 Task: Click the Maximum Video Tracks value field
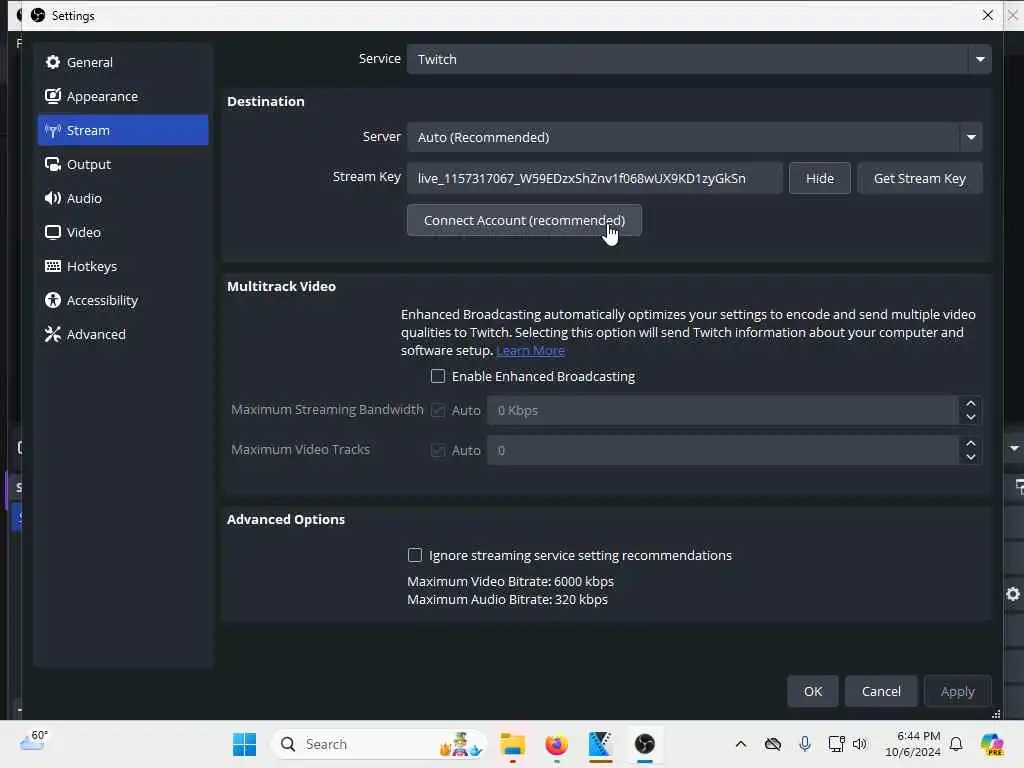click(723, 451)
